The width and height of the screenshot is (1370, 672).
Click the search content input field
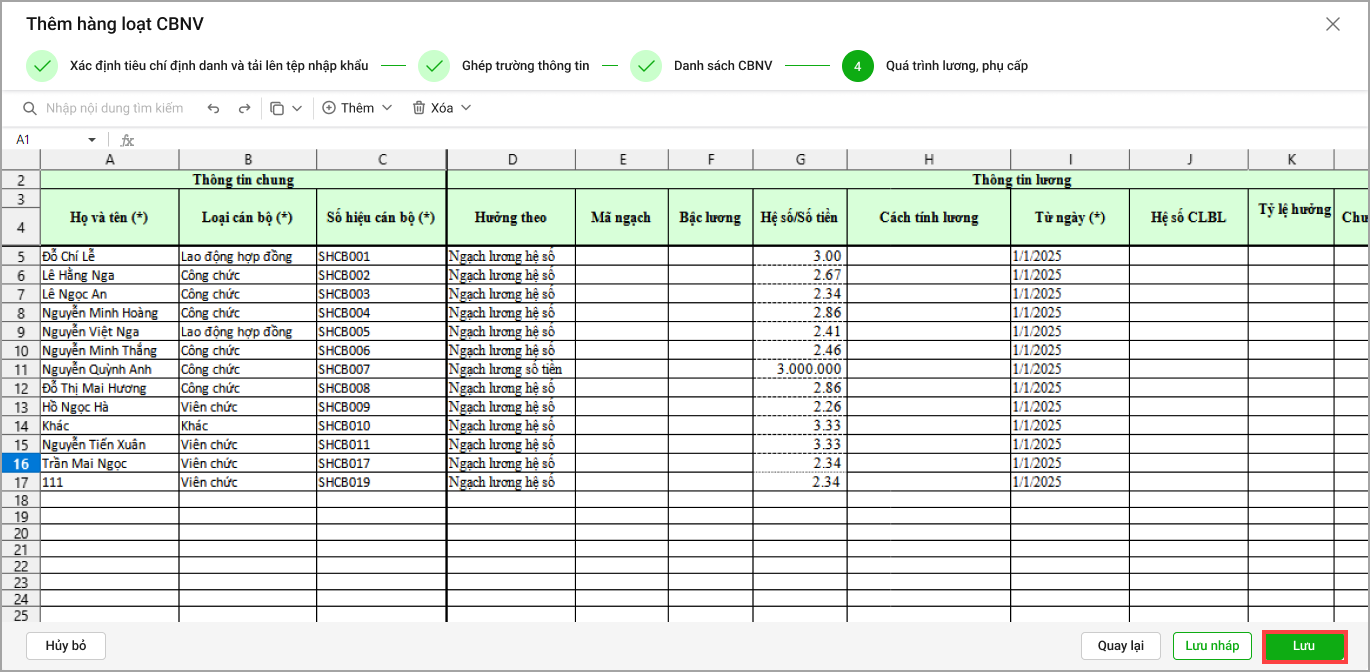coord(115,108)
